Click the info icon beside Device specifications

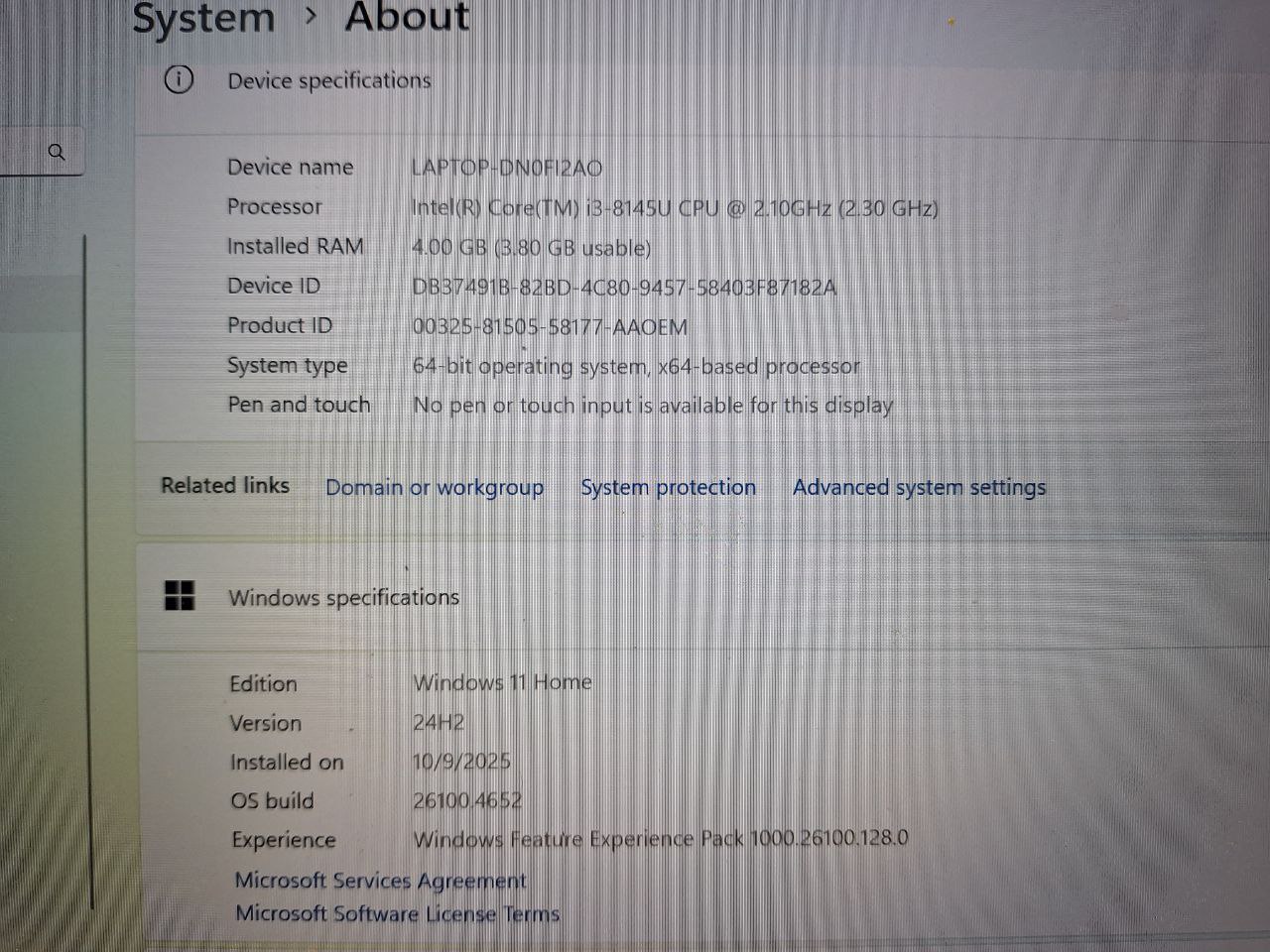[x=179, y=79]
